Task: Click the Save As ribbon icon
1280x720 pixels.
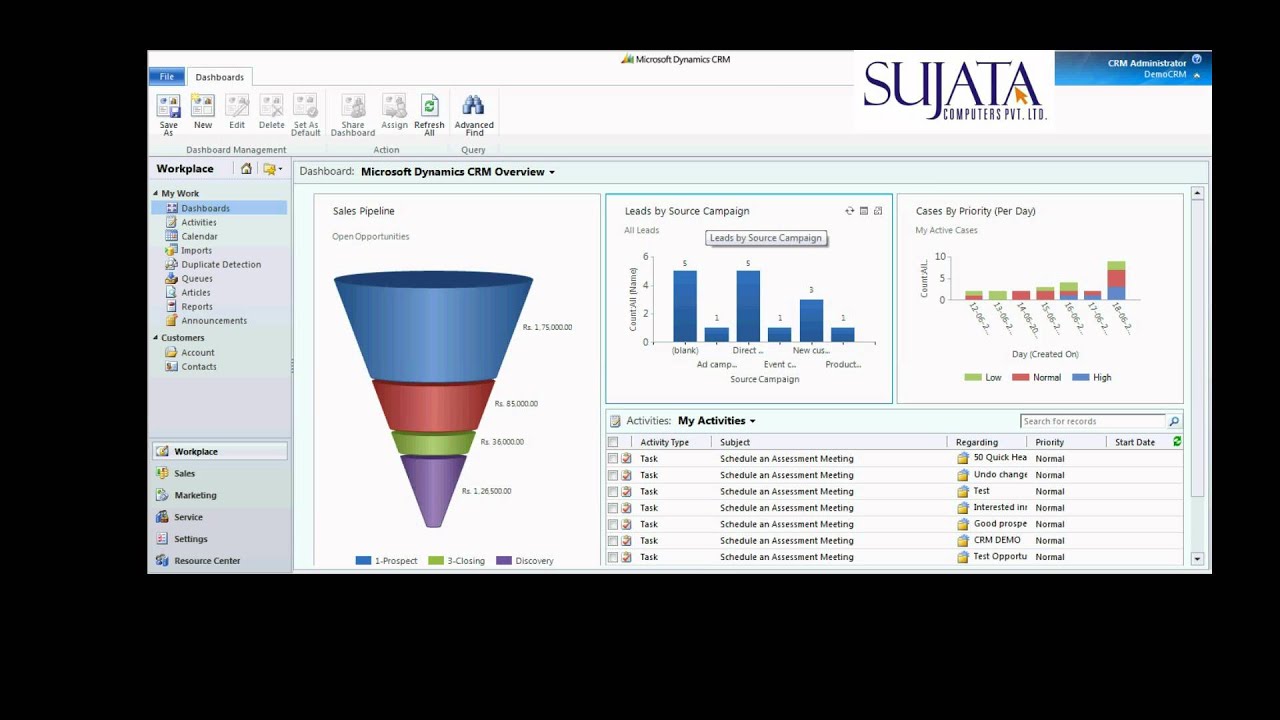Action: pyautogui.click(x=168, y=106)
